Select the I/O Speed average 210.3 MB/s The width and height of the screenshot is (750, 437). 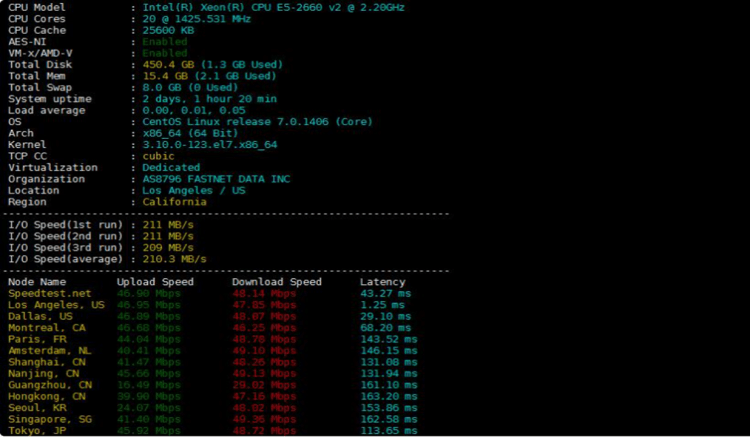tap(174, 259)
